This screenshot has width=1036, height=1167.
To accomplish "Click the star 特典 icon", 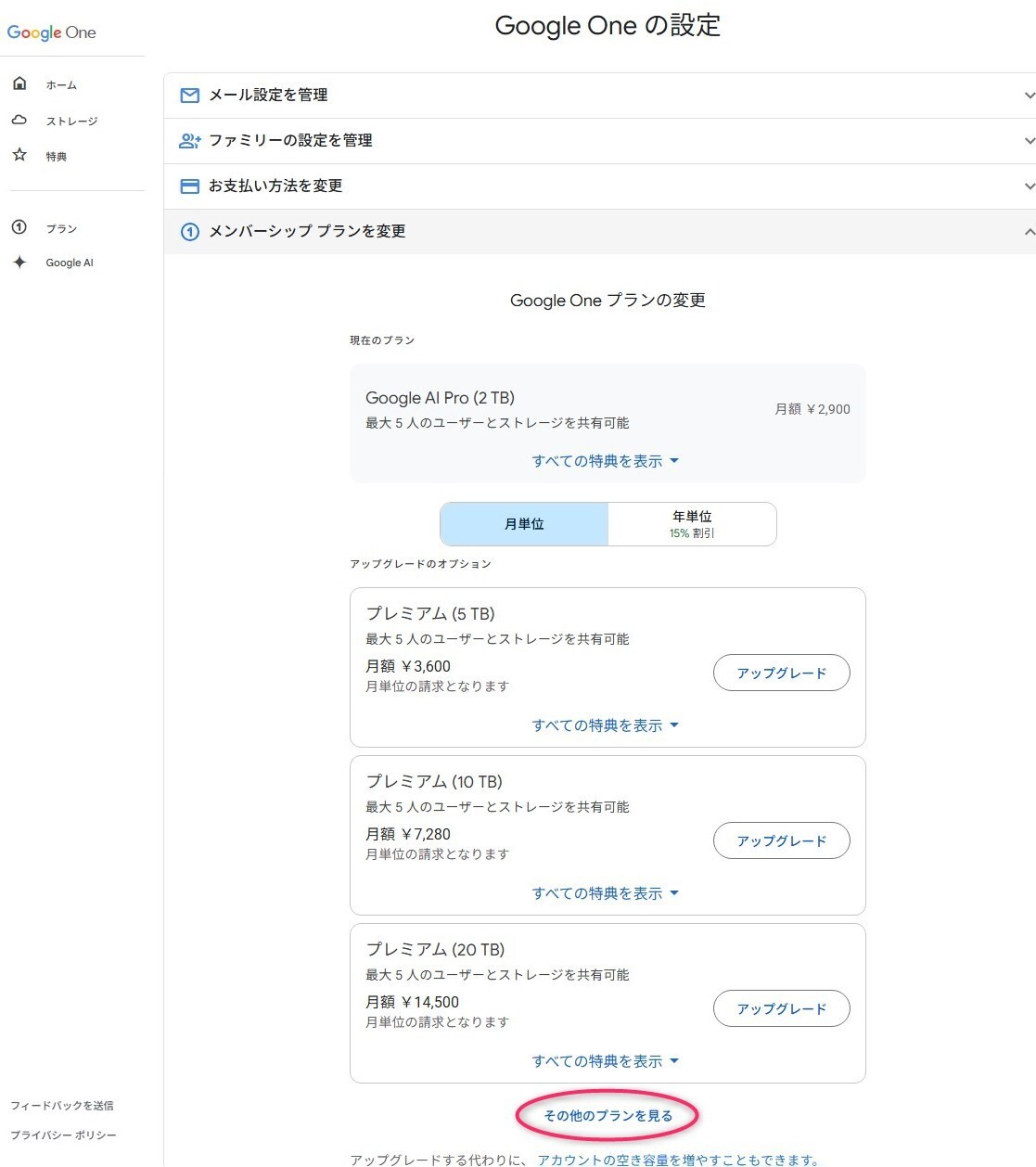I will pos(19,155).
